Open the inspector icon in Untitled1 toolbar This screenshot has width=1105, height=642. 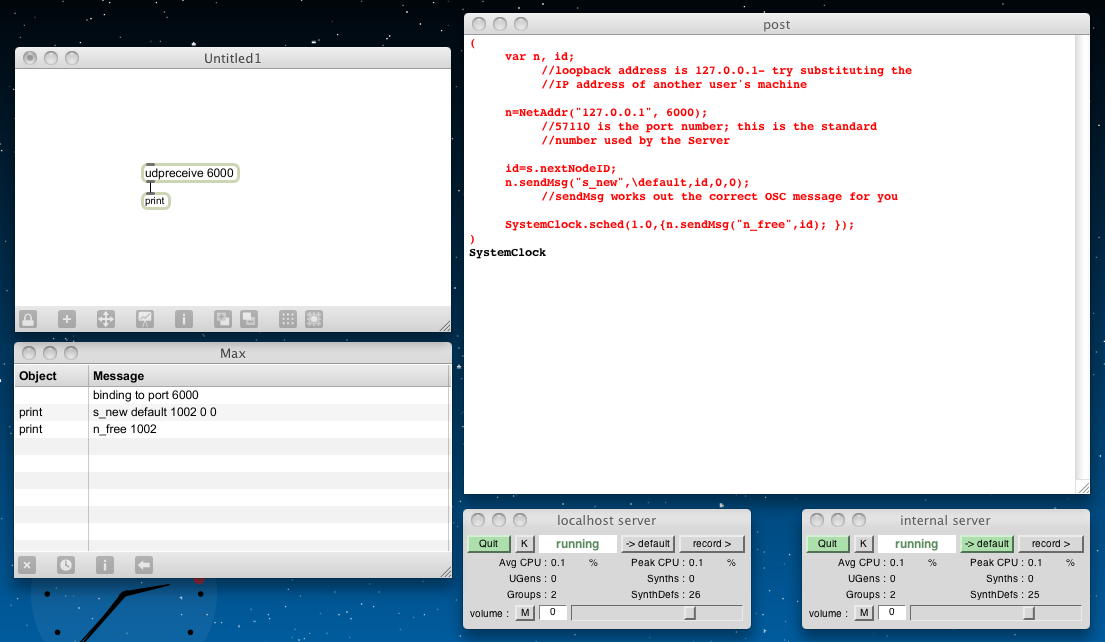(x=184, y=319)
